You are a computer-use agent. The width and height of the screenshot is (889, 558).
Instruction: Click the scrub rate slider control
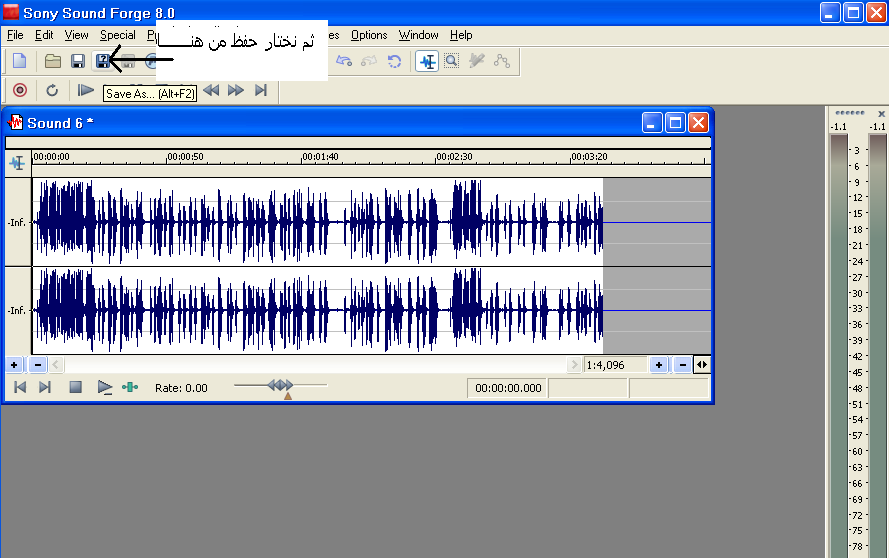coord(281,386)
